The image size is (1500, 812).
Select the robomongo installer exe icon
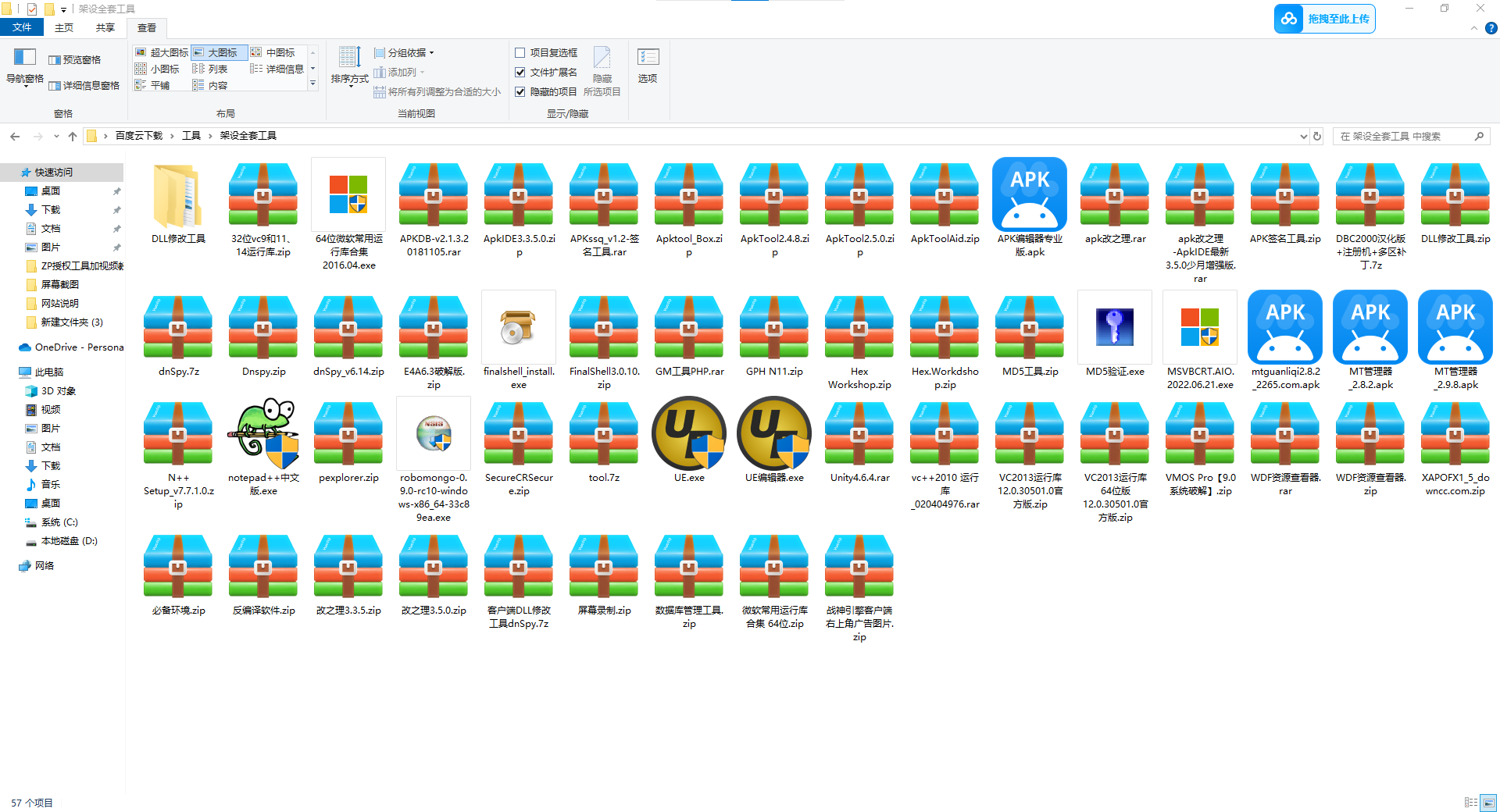click(434, 433)
